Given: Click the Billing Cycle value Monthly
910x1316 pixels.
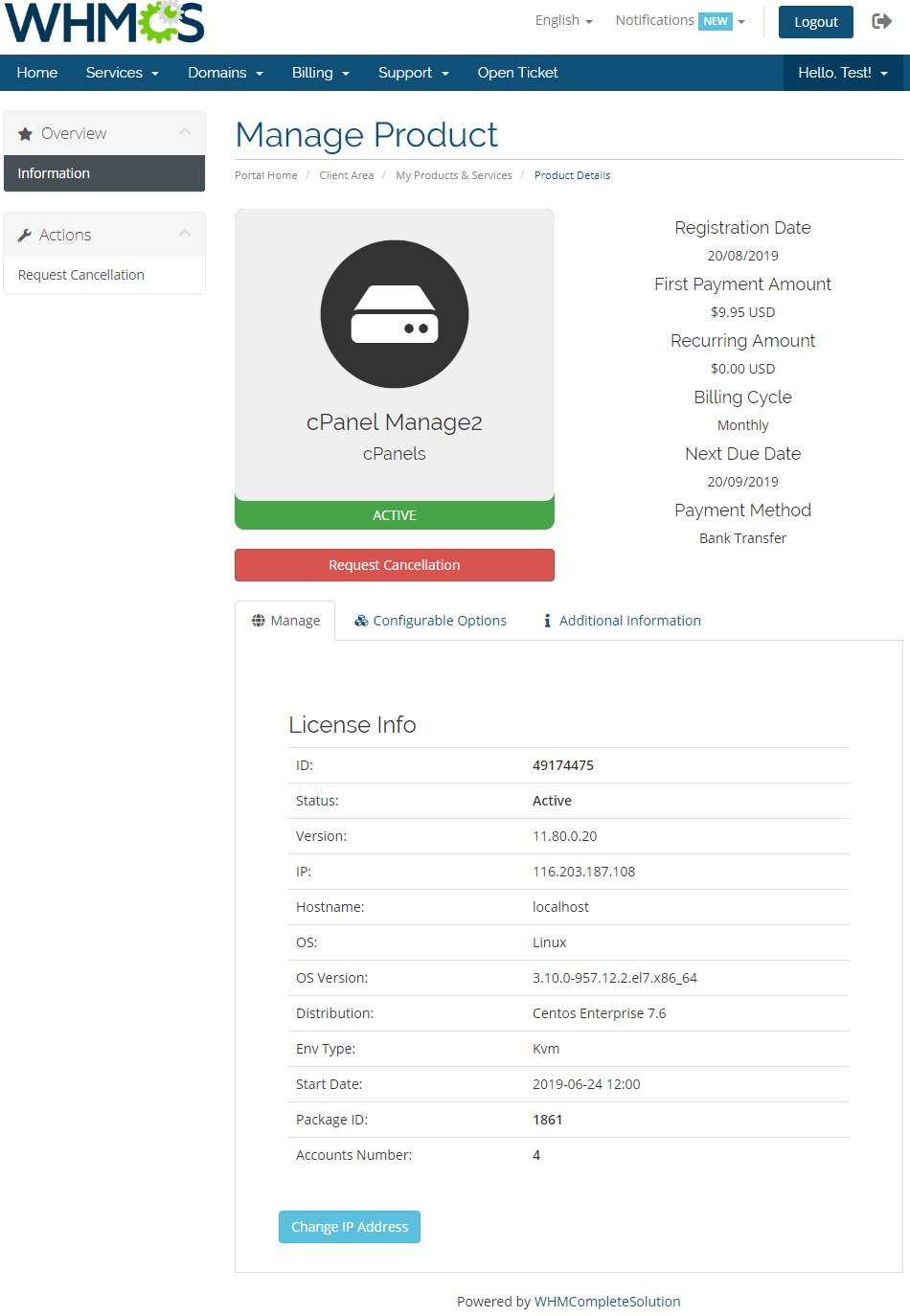Looking at the screenshot, I should click(x=743, y=425).
